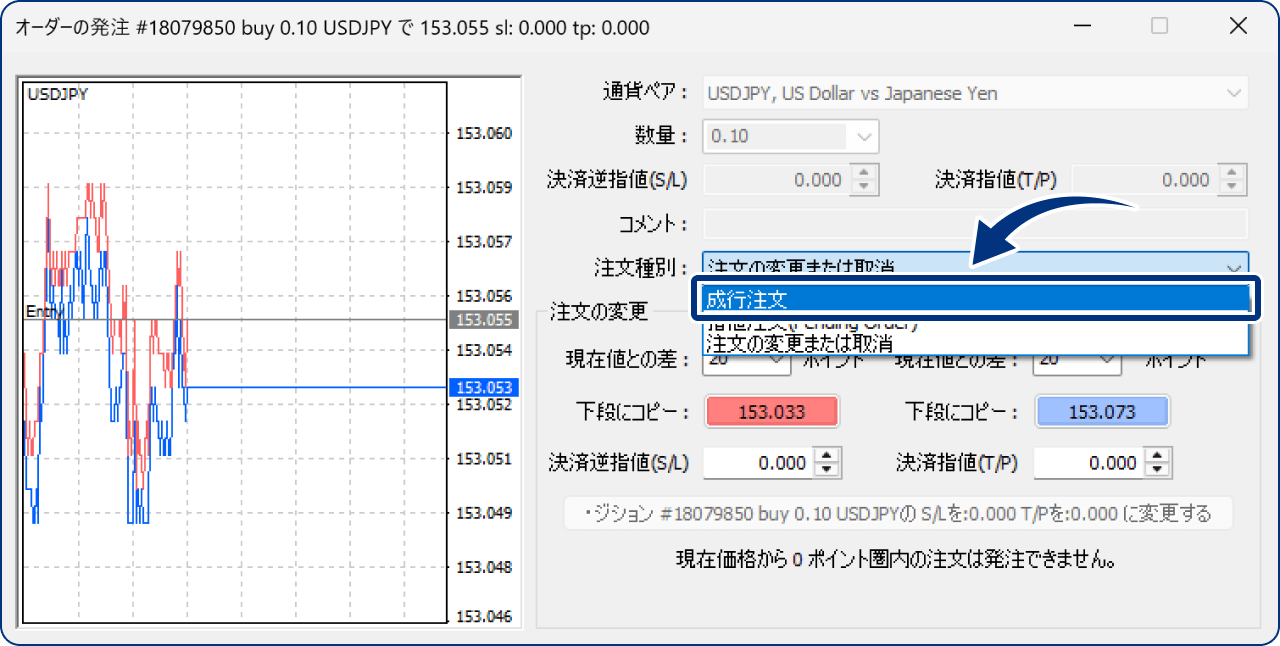
Task: Increase lower 決済逆指値(S/L) with up arrow
Action: (x=828, y=457)
